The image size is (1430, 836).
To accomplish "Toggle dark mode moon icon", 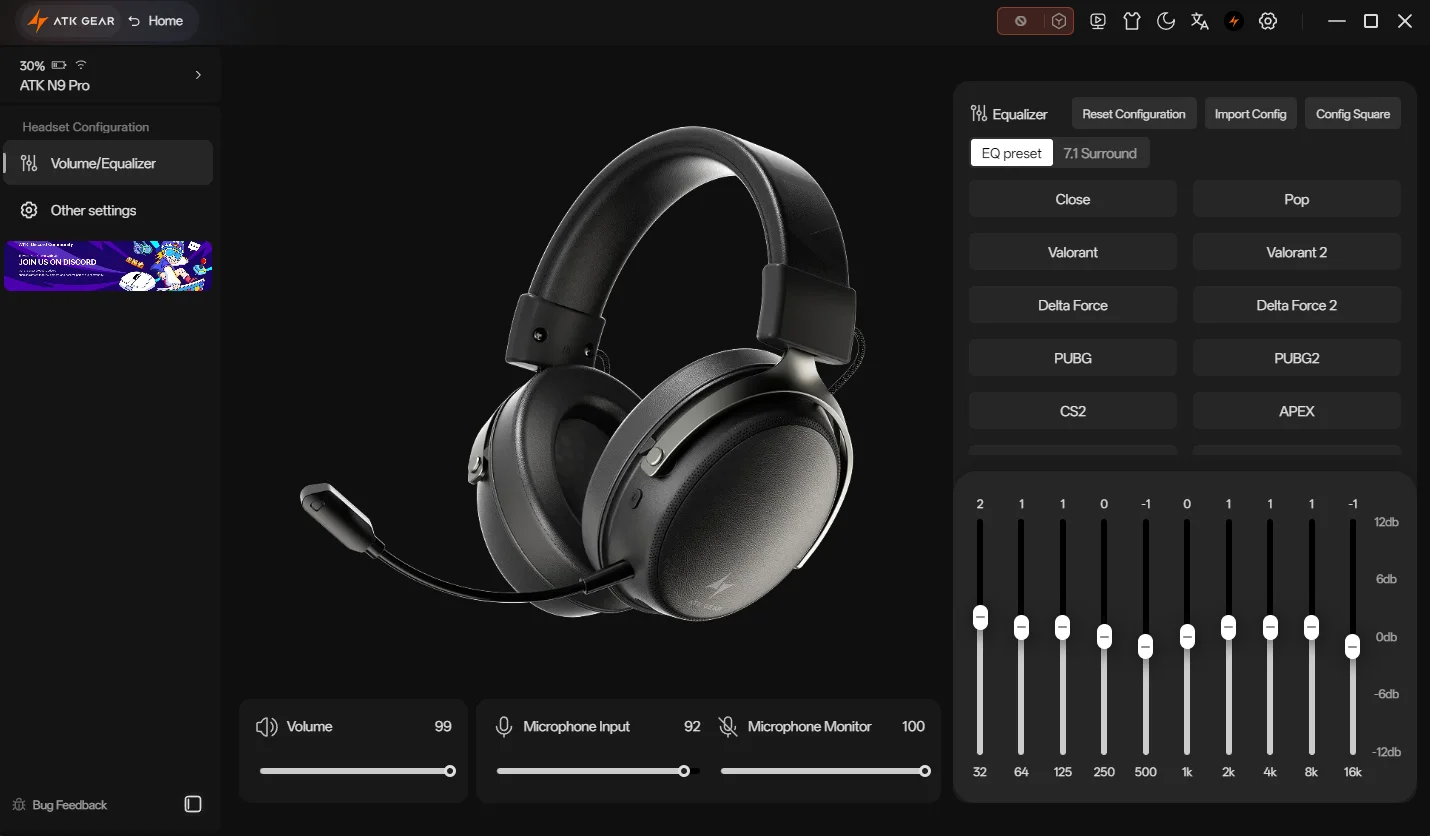I will coord(1166,21).
